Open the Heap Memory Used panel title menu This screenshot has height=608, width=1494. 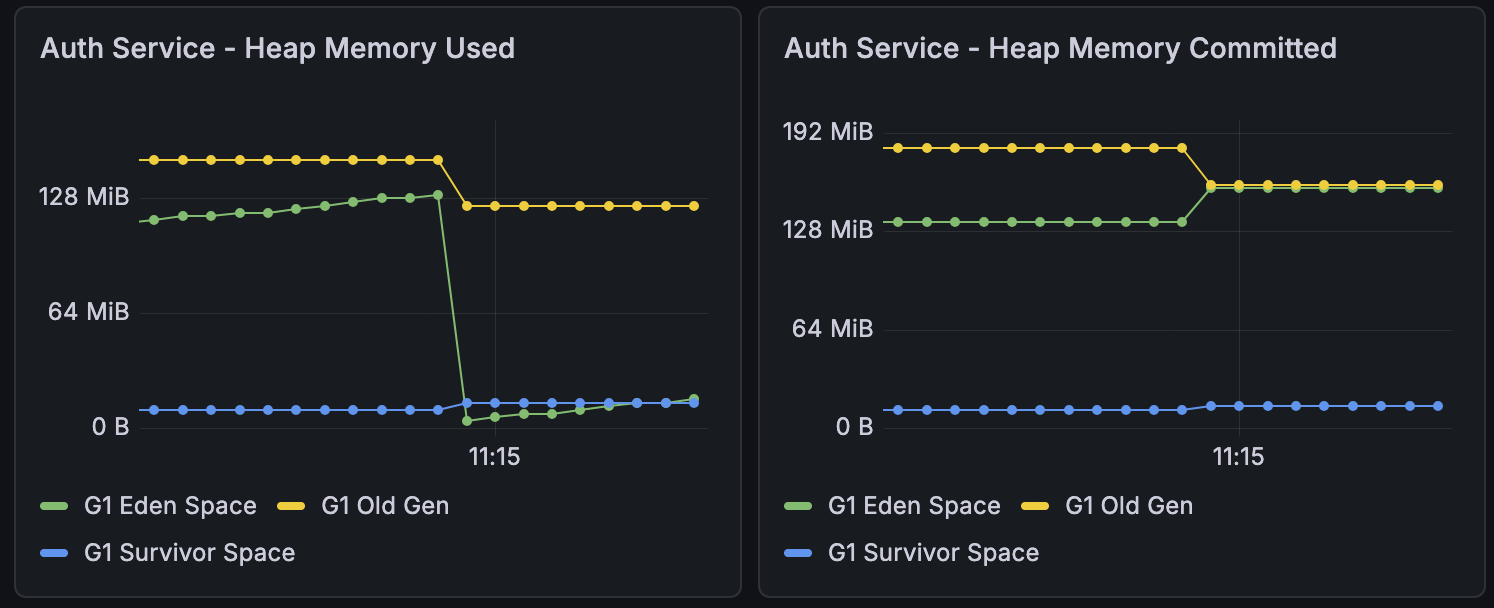point(277,48)
